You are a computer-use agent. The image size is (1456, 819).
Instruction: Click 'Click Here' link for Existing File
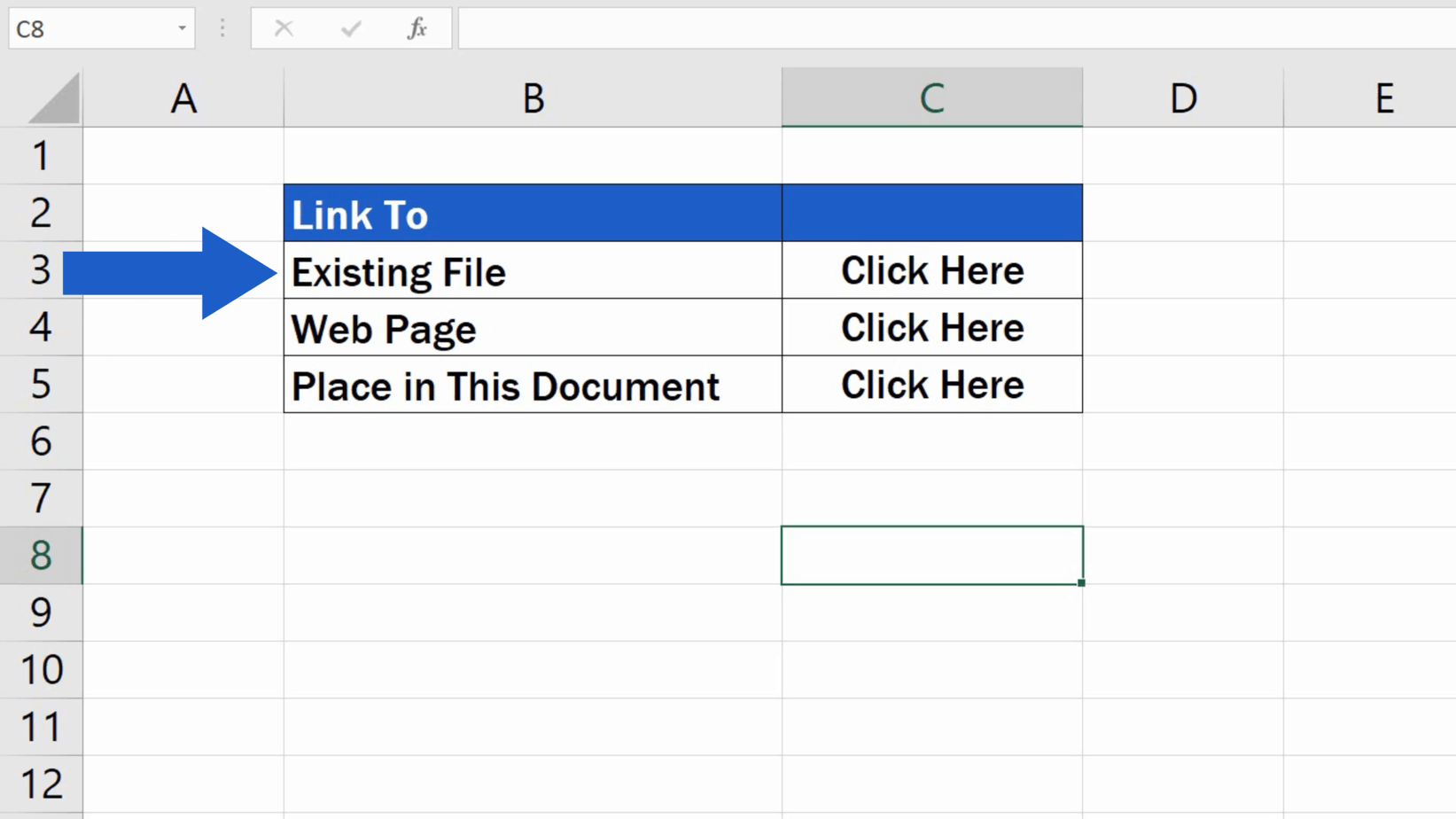[x=931, y=271]
